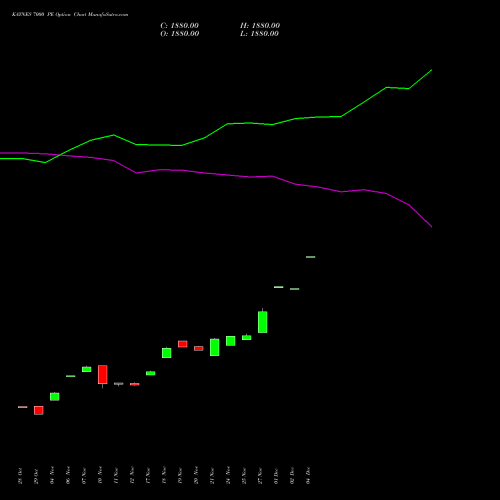
Task: Click the green candle above 21 Nov
Action: pyautogui.click(x=215, y=347)
